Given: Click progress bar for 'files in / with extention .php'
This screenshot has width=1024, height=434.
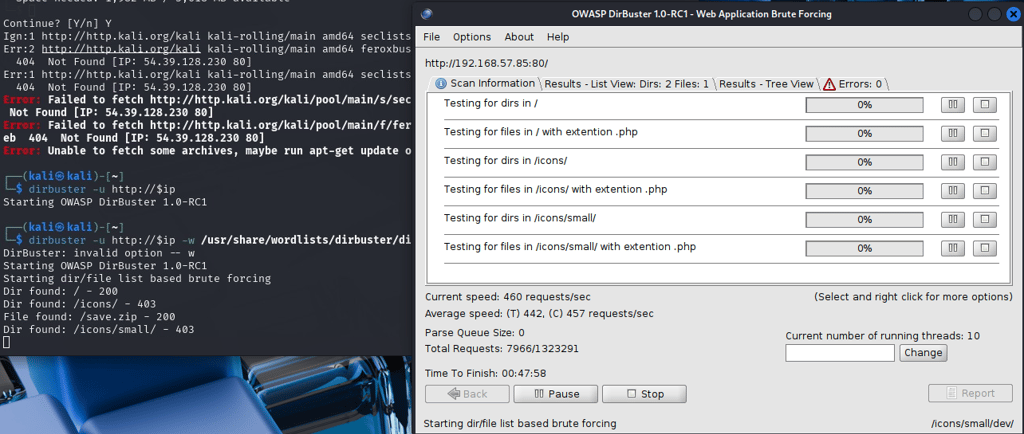Looking at the screenshot, I should 865,134.
